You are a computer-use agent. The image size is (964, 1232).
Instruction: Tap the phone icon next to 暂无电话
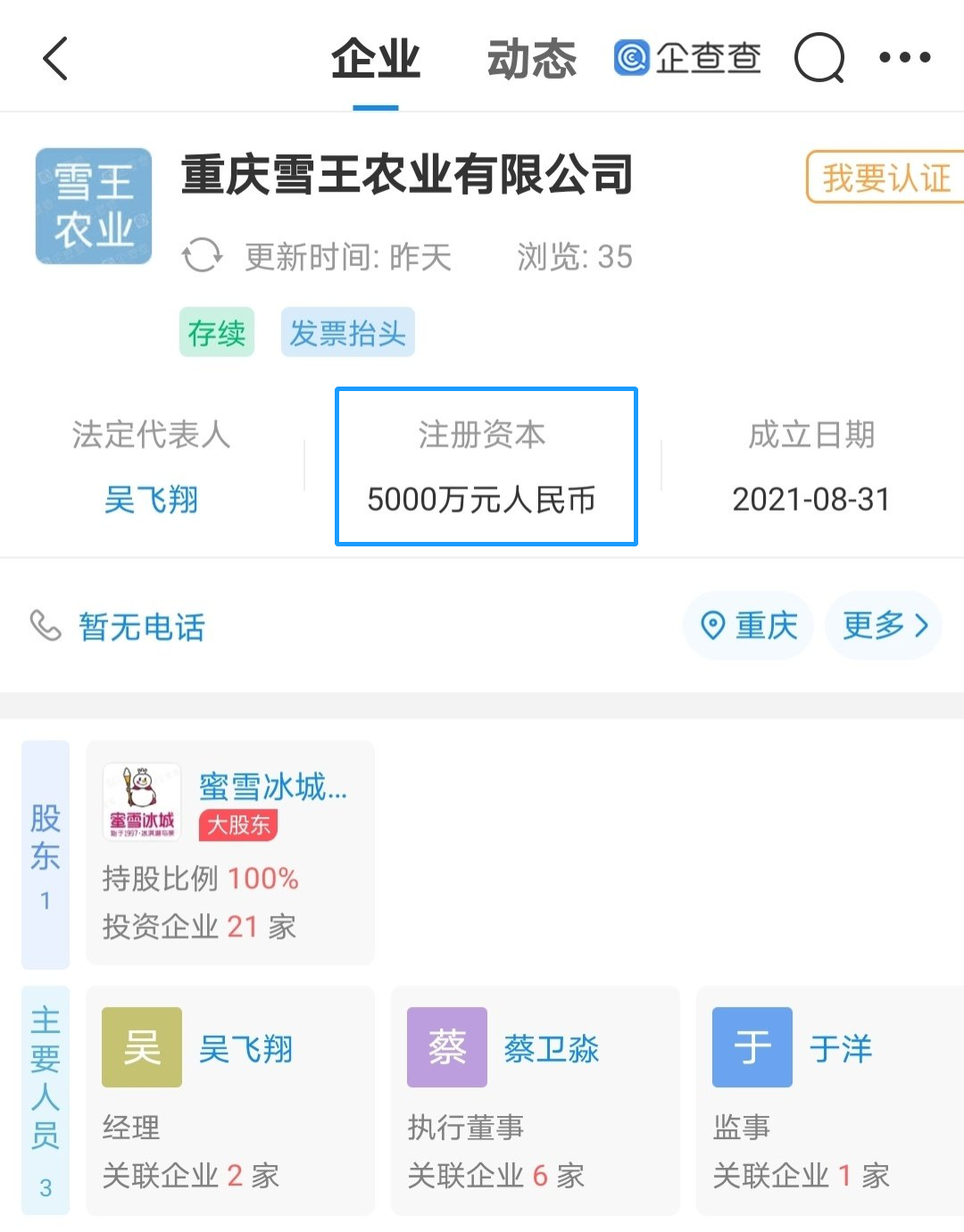[45, 626]
